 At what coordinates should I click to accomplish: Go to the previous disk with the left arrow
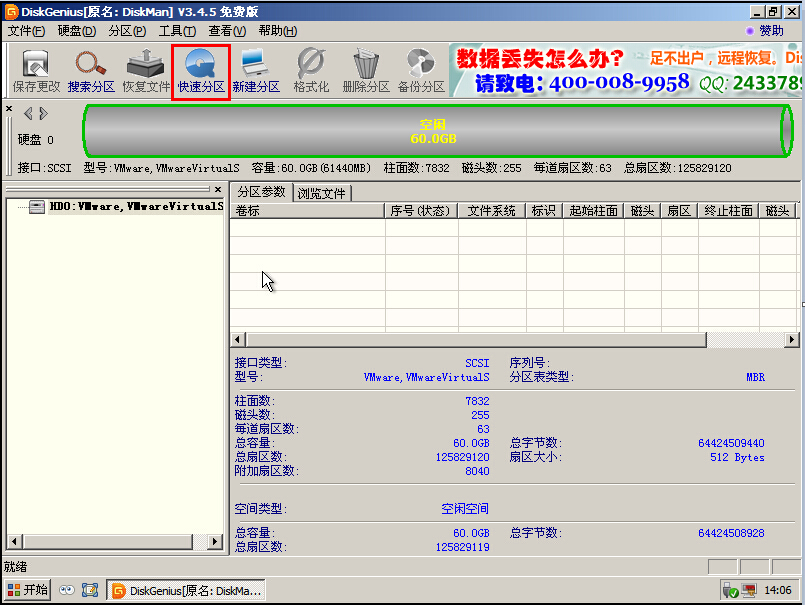[x=28, y=113]
